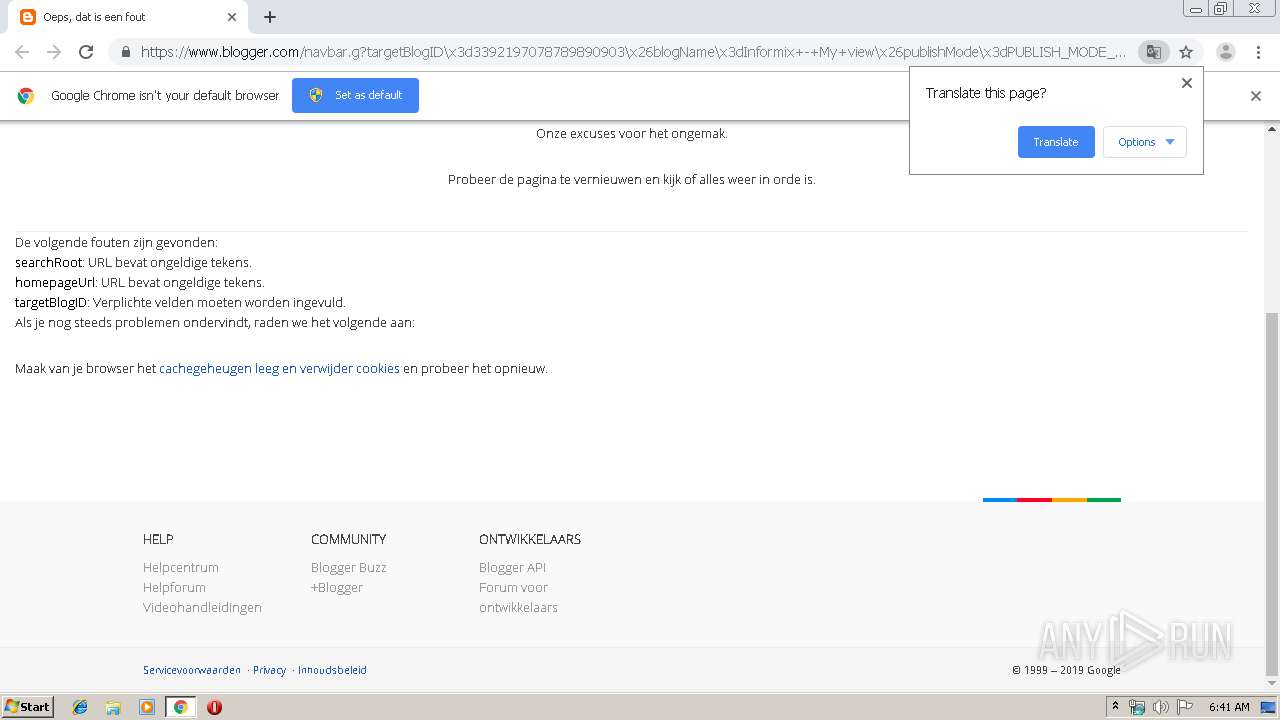Screen dimensions: 1280x720
Task: Click 'Onze excuses voor het ongemak.' text
Action: click(x=632, y=134)
